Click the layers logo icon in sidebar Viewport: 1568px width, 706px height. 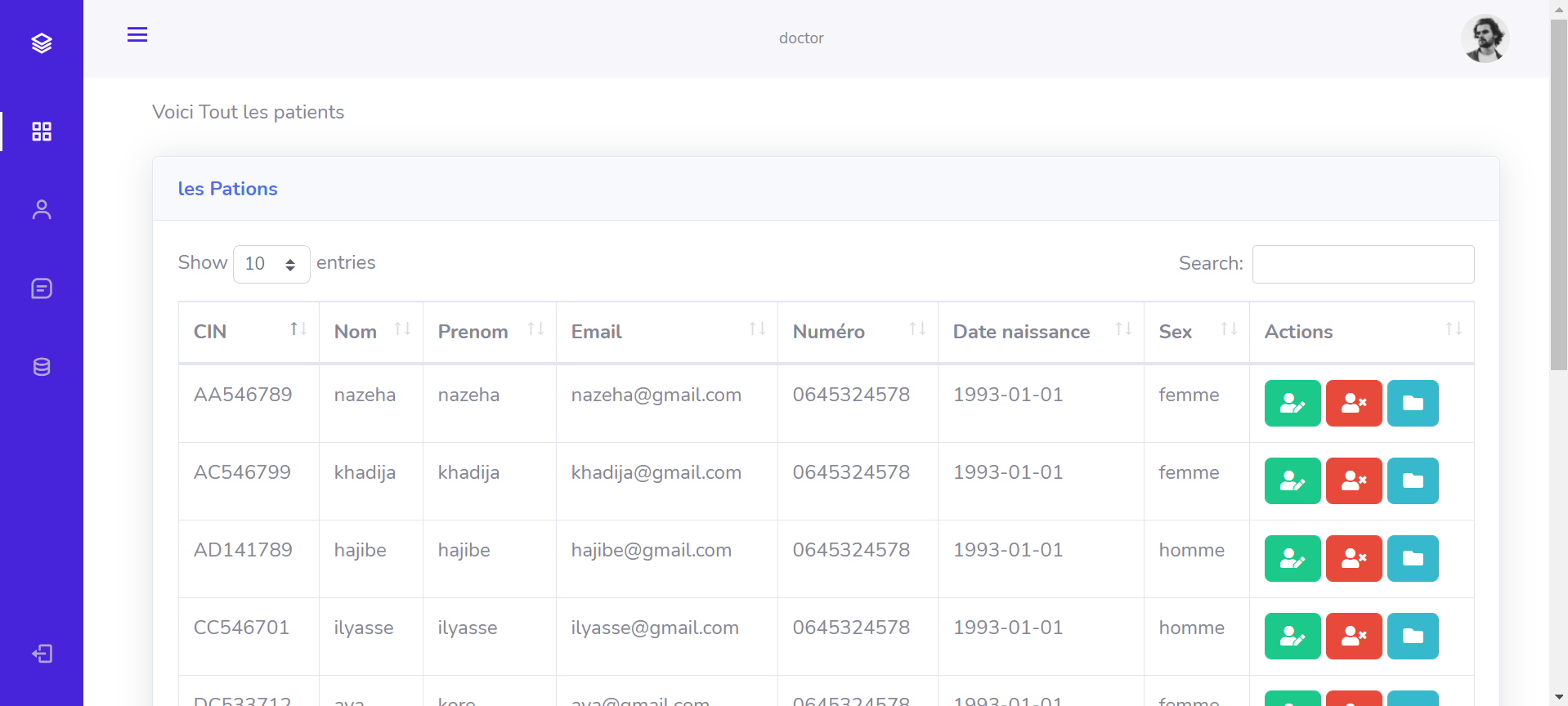tap(42, 43)
